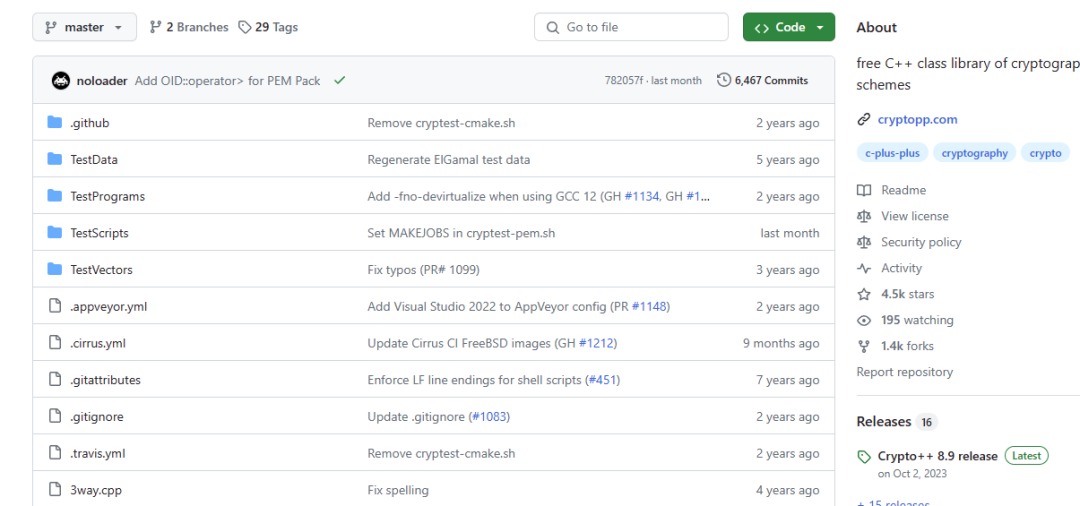Open link #1083 in .gitignore commit
Screen dimensions: 1080x506
point(489,417)
